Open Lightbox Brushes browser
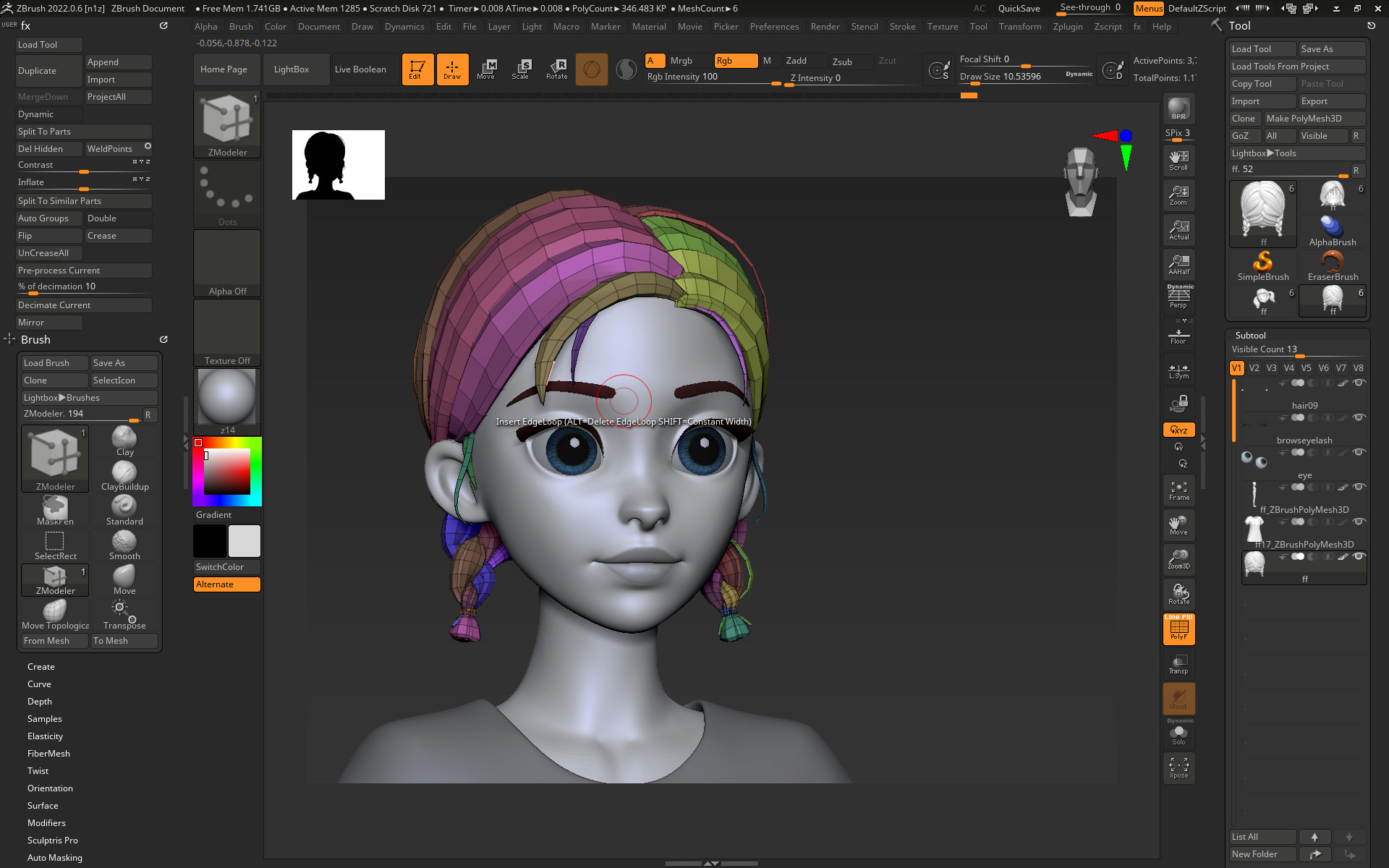Screen dimensions: 1389x868 click(90, 398)
